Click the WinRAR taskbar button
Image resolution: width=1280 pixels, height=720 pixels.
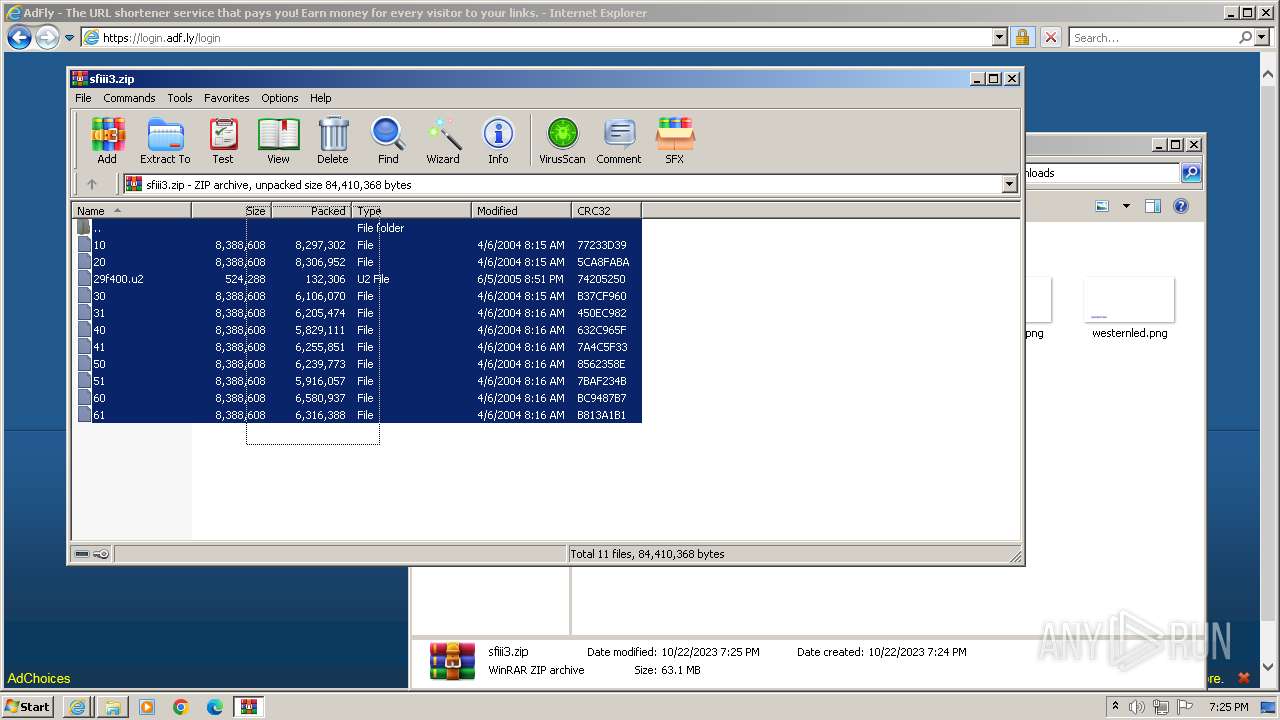coord(249,707)
